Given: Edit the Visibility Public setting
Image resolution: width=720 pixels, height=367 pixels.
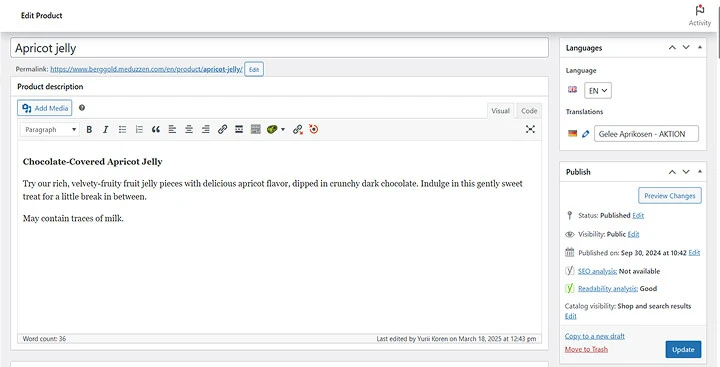Looking at the screenshot, I should [x=633, y=234].
